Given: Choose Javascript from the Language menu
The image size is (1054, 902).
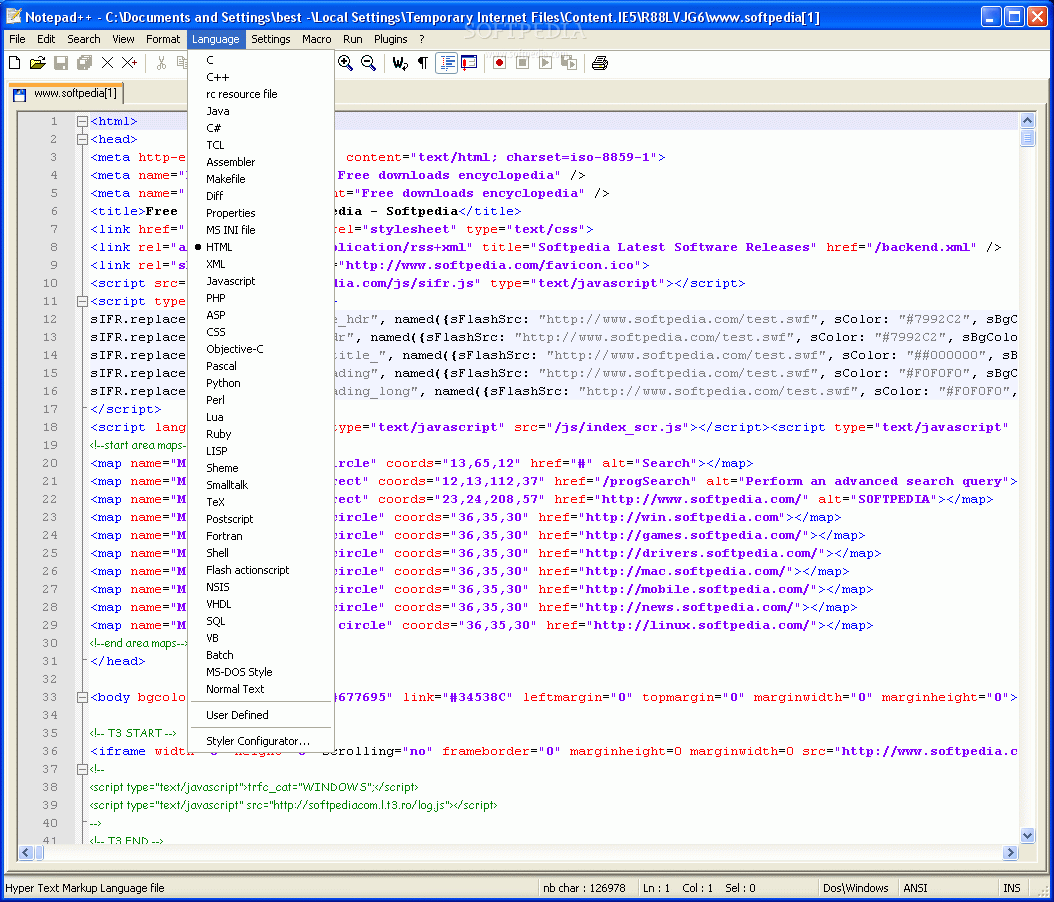Looking at the screenshot, I should (261, 281).
